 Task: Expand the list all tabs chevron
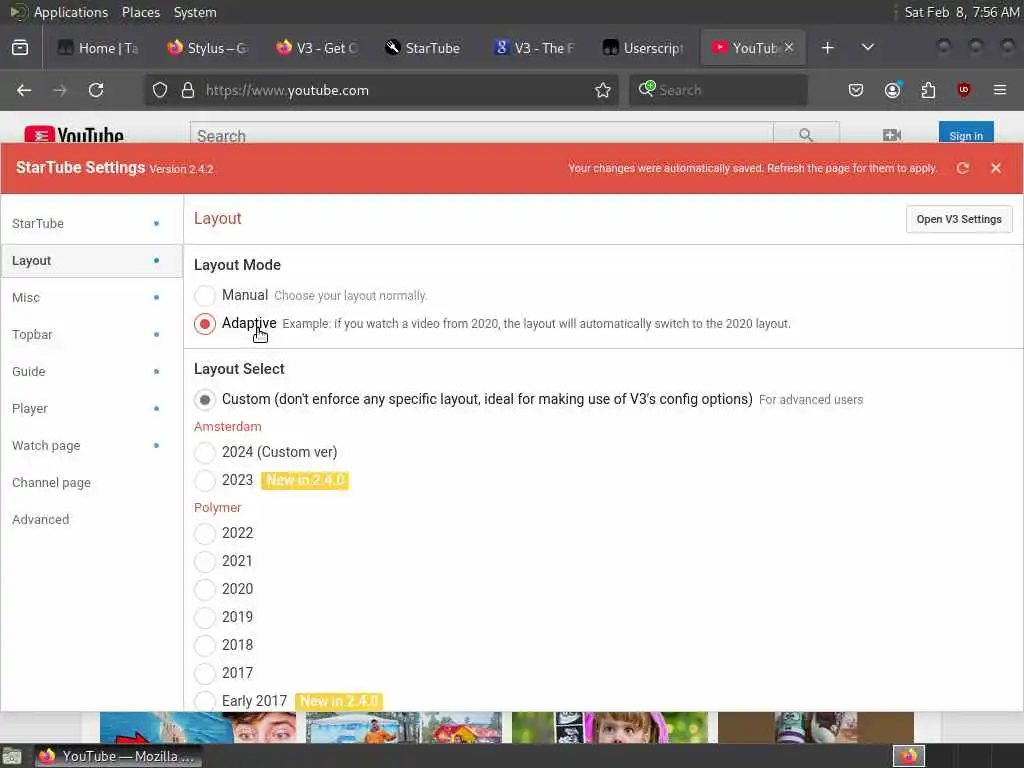click(867, 47)
